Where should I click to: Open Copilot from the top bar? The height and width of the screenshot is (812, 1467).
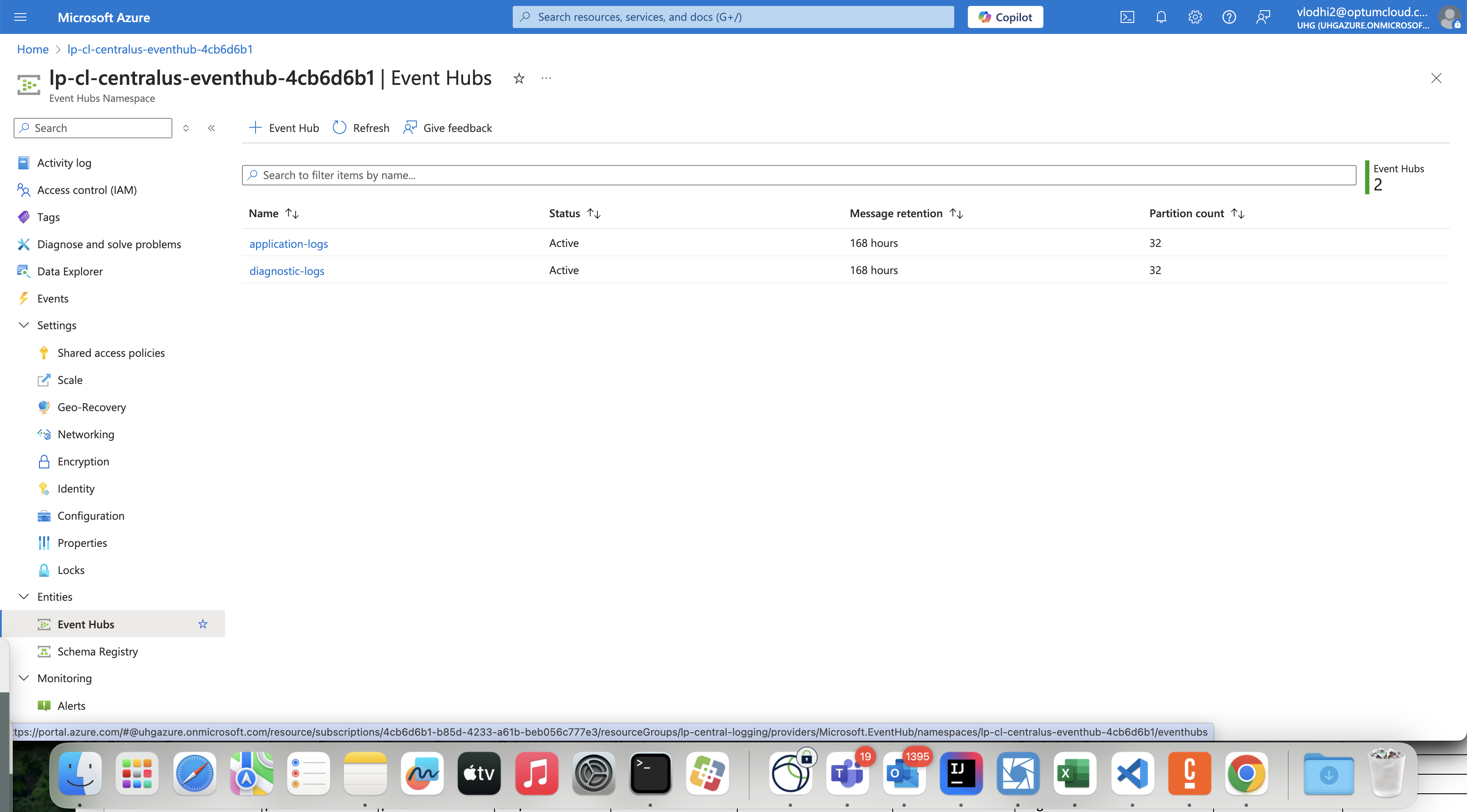click(x=1005, y=17)
